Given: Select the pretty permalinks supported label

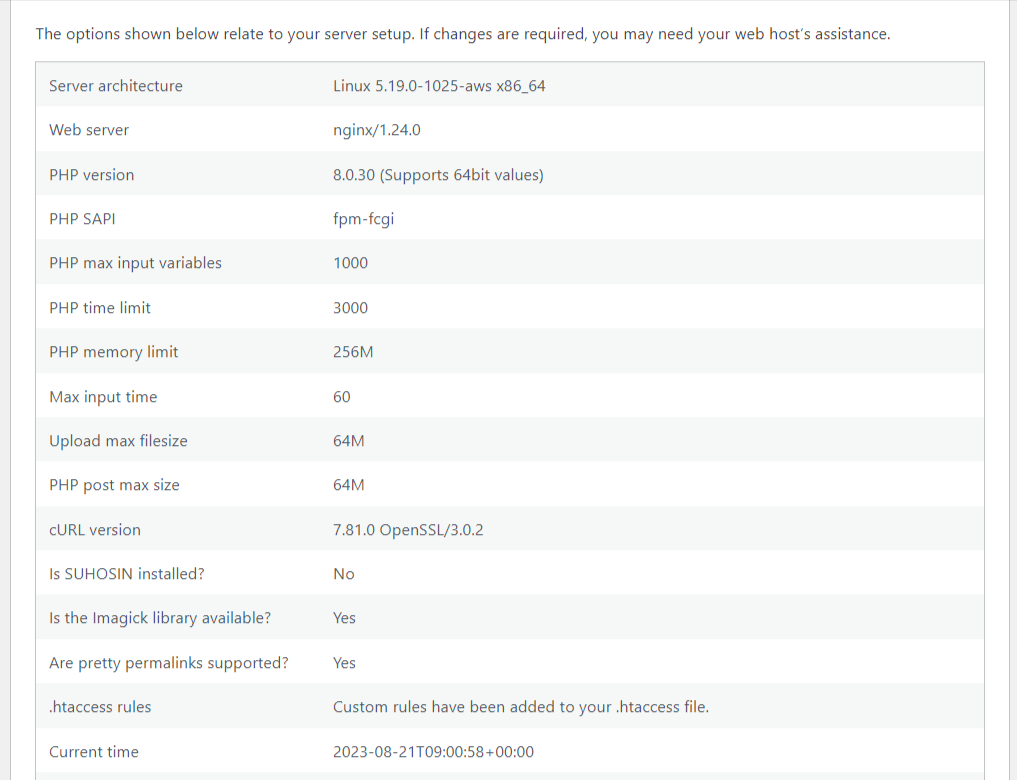Looking at the screenshot, I should coord(169,662).
